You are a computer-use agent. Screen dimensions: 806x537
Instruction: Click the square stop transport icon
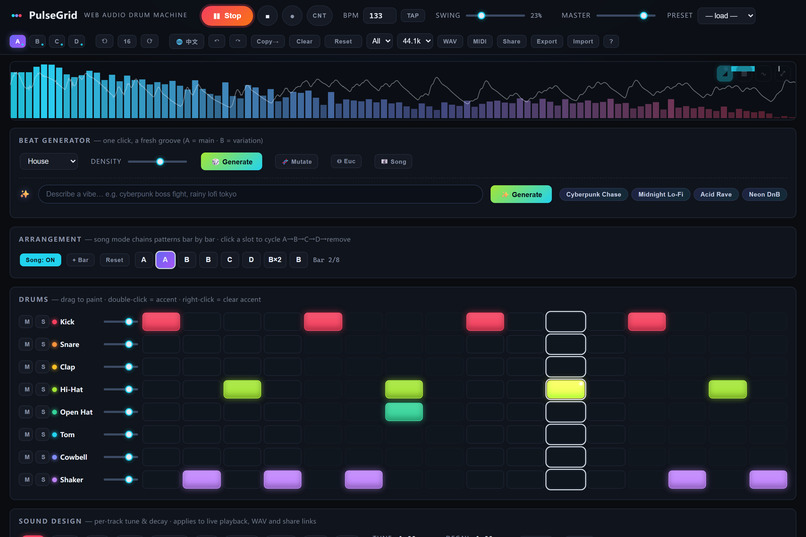pos(267,16)
